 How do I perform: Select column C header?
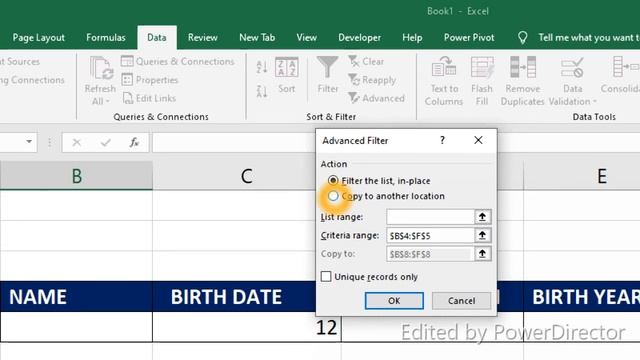pyautogui.click(x=246, y=176)
